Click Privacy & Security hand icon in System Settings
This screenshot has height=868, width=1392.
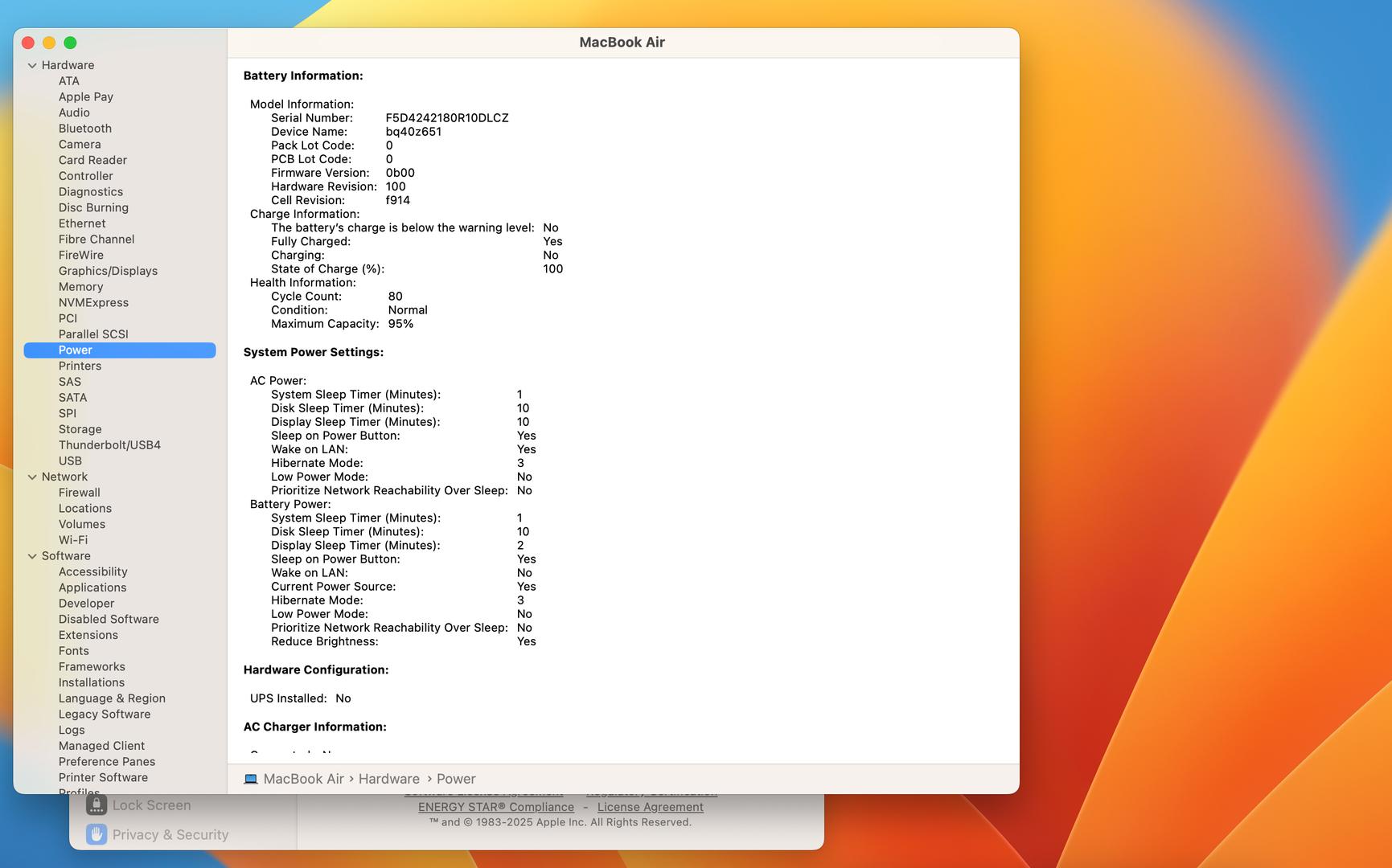pyautogui.click(x=96, y=834)
